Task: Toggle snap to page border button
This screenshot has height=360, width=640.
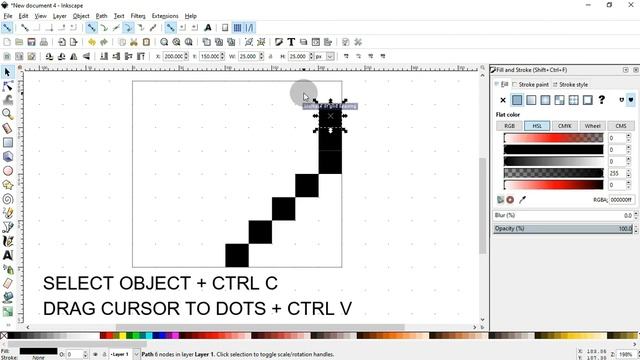Action: [x=225, y=28]
